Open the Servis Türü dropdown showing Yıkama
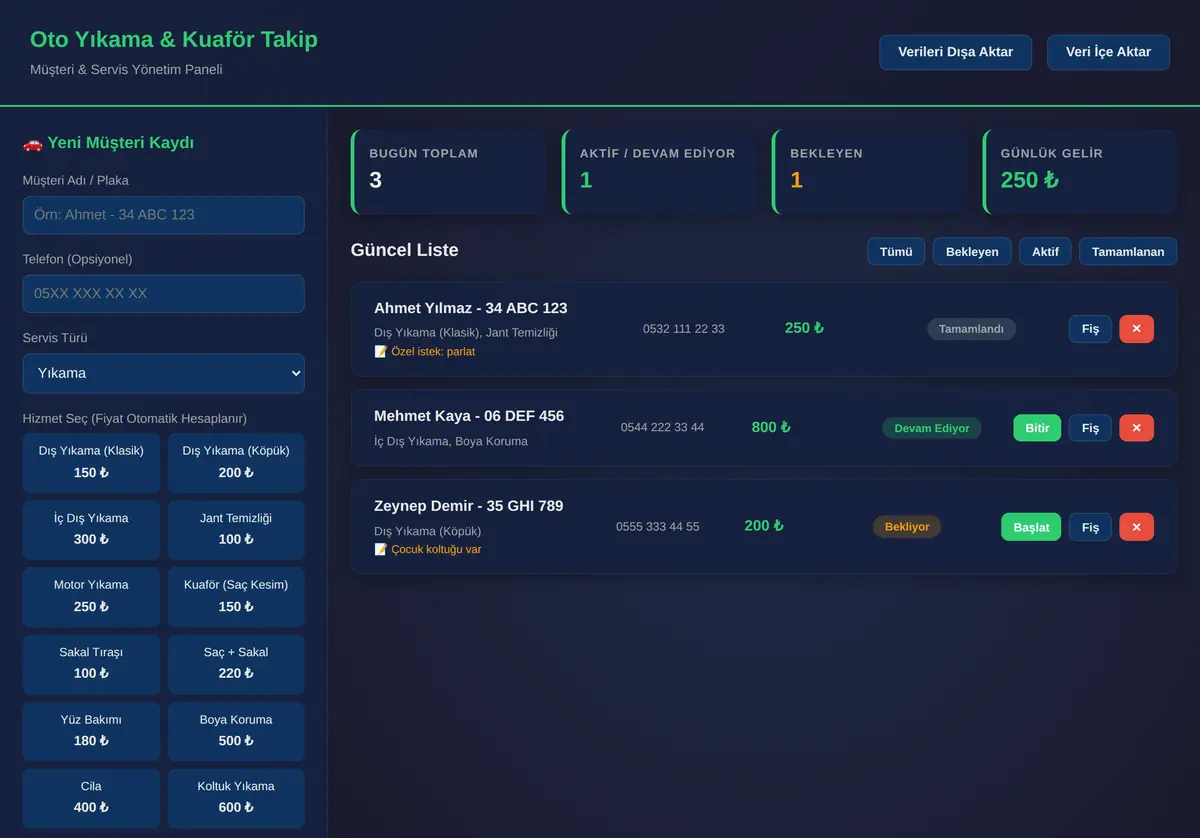The width and height of the screenshot is (1200, 838). (x=164, y=373)
